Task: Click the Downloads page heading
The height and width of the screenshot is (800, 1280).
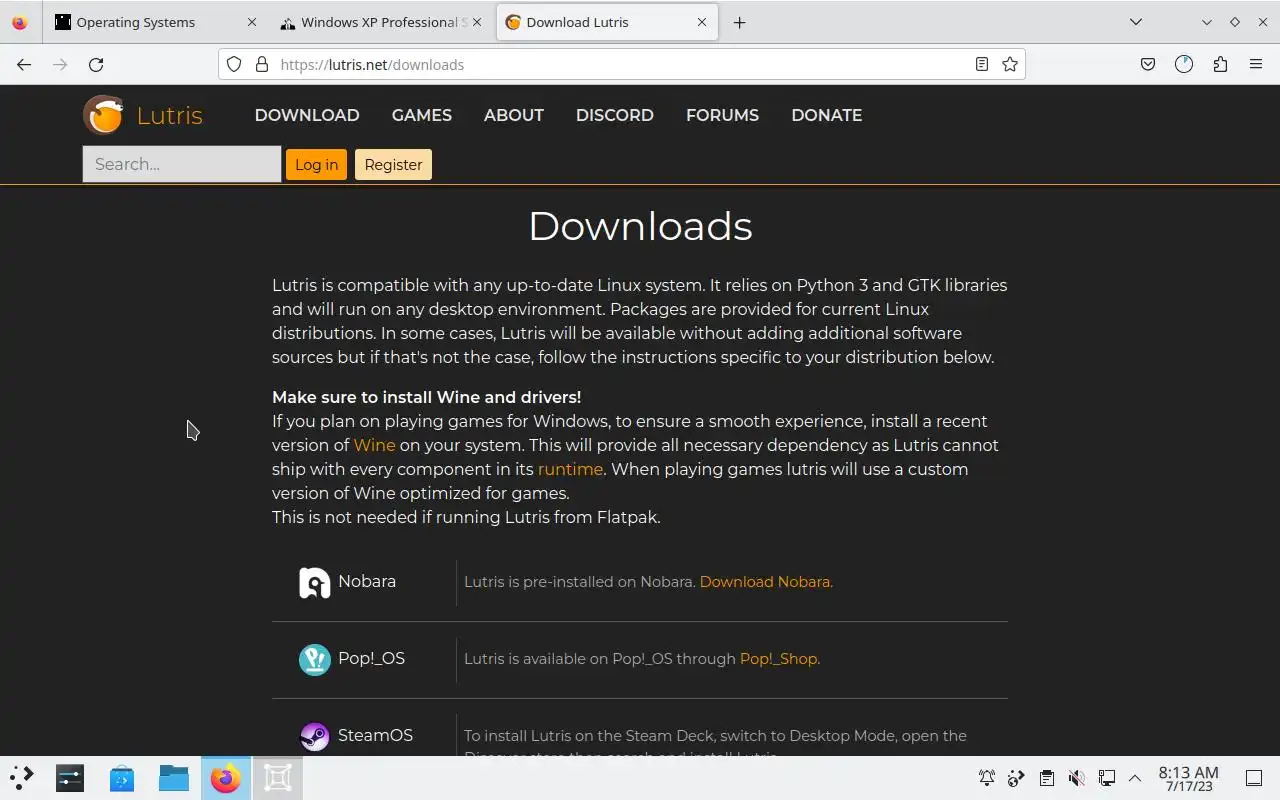Action: pyautogui.click(x=640, y=226)
